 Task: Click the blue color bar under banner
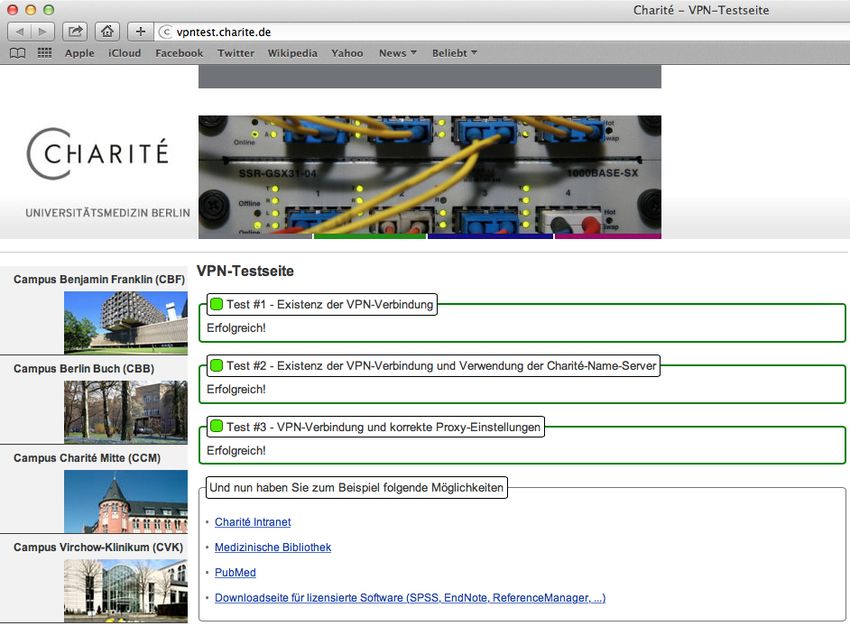point(491,236)
